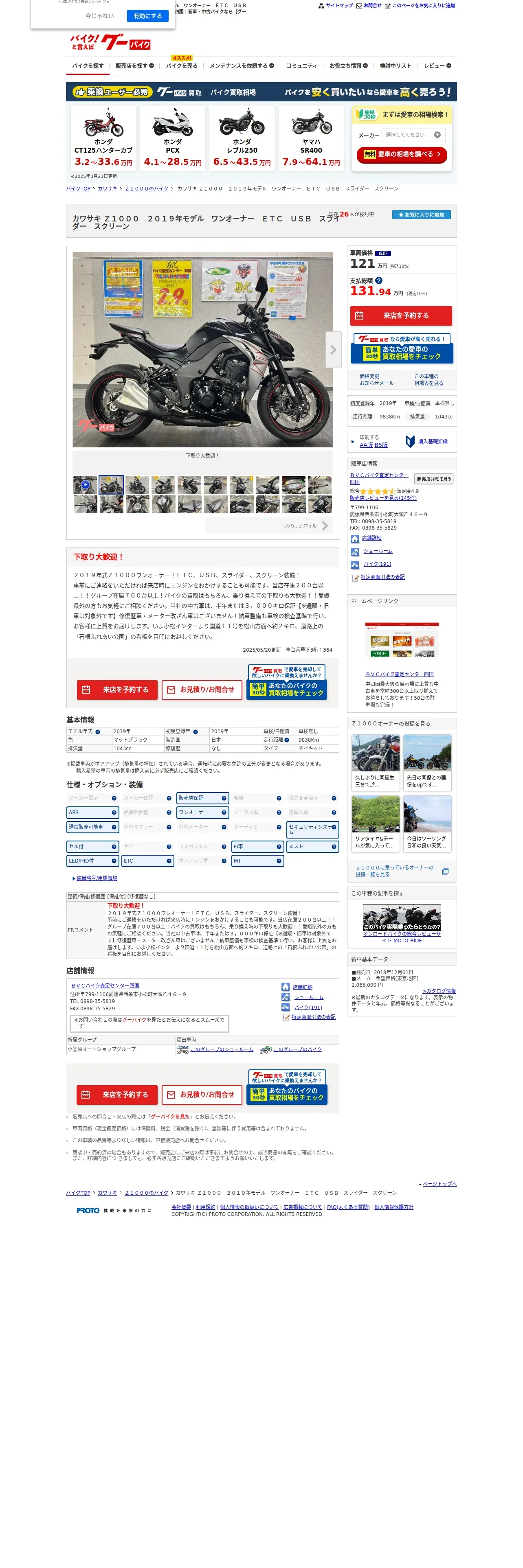Click the bookmark this page icon
The image size is (523, 1568).
click(388, 6)
